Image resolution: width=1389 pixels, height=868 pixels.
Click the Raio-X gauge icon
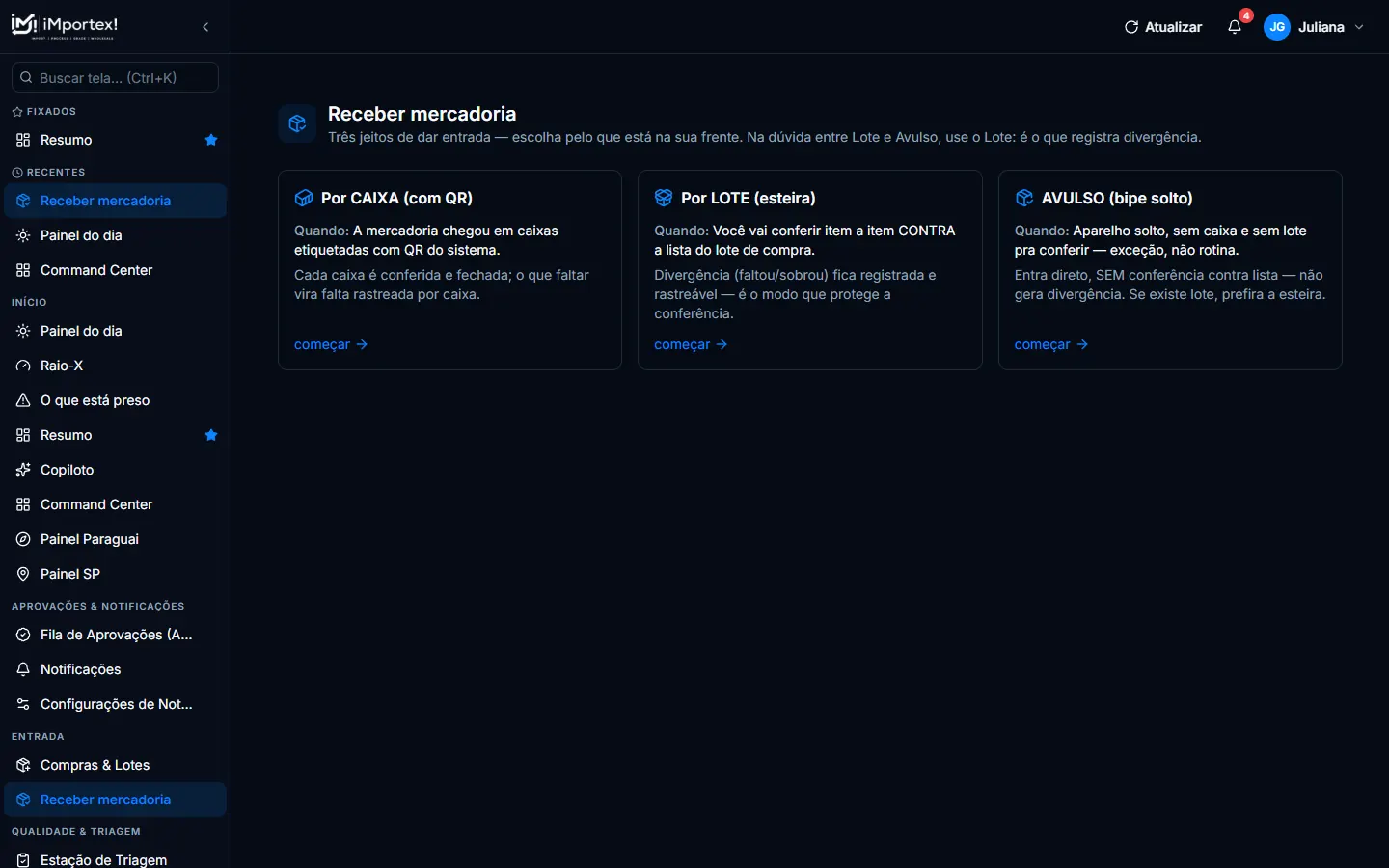(x=23, y=366)
